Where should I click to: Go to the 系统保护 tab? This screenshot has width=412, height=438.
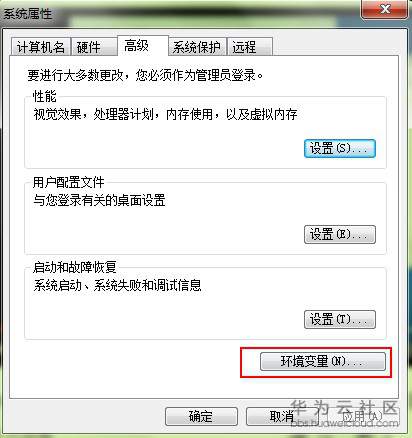[197, 47]
